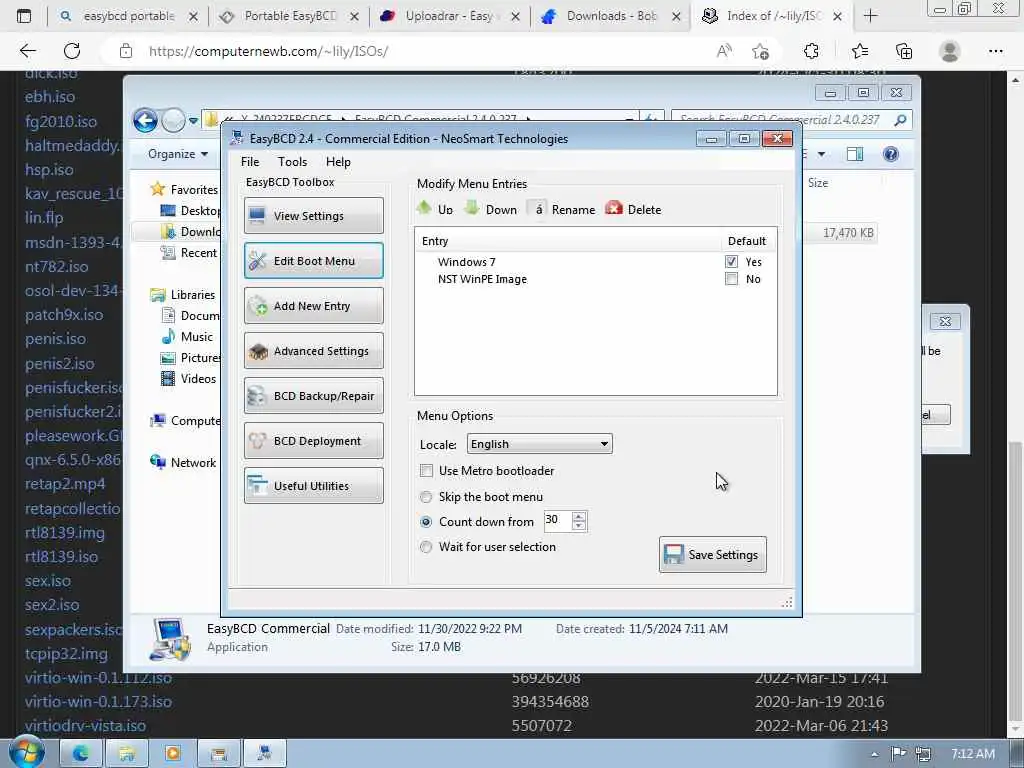Toggle default checkbox for Windows 7
Screen dimensions: 1024x768
coord(731,262)
